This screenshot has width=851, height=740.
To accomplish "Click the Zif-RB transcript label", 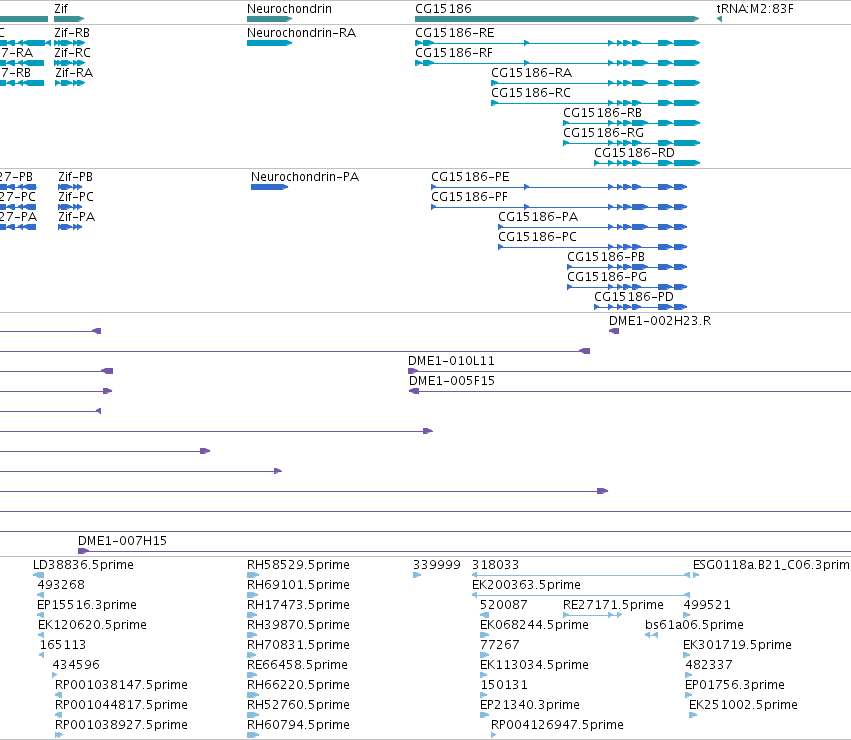I will [72, 33].
